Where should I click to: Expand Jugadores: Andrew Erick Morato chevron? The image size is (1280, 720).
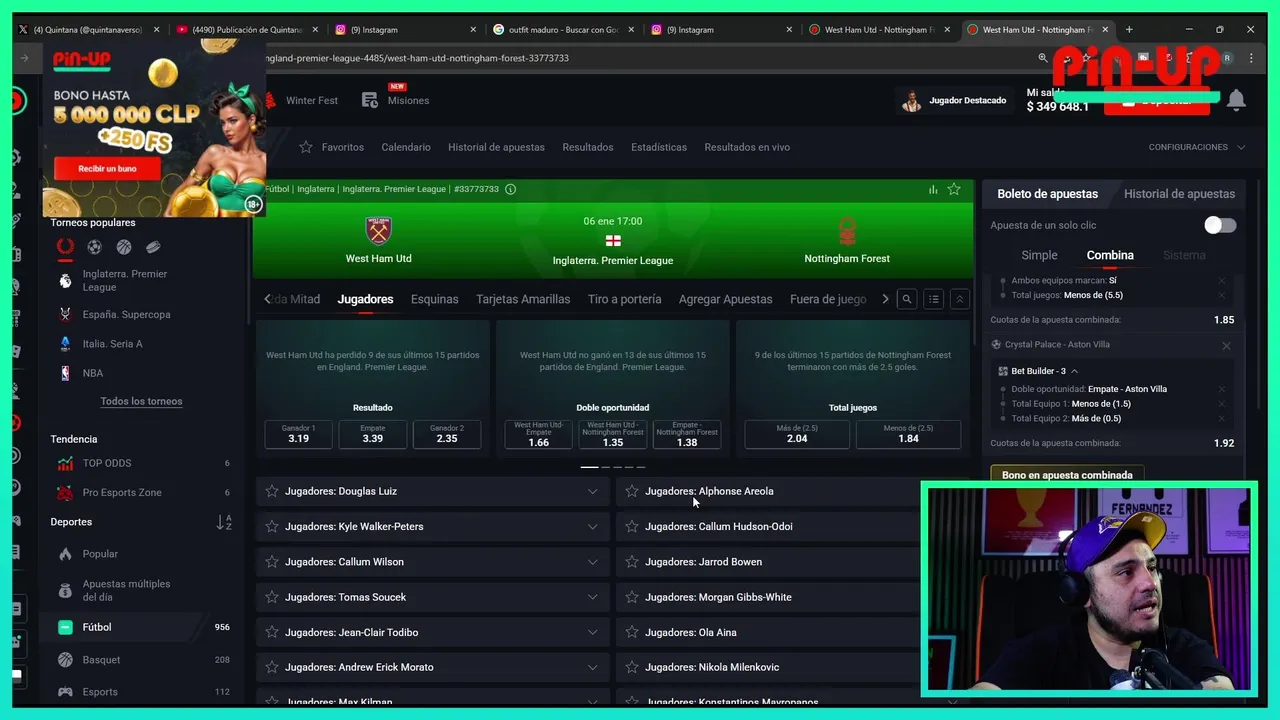click(x=592, y=667)
